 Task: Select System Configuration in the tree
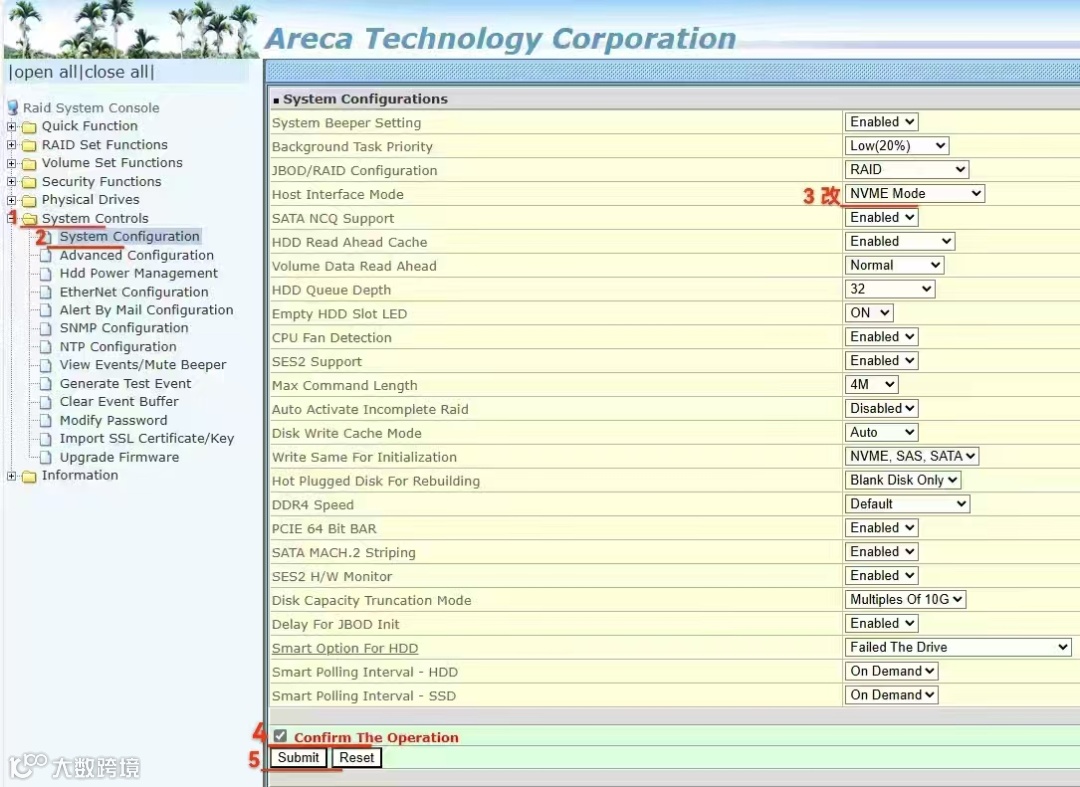pos(129,236)
